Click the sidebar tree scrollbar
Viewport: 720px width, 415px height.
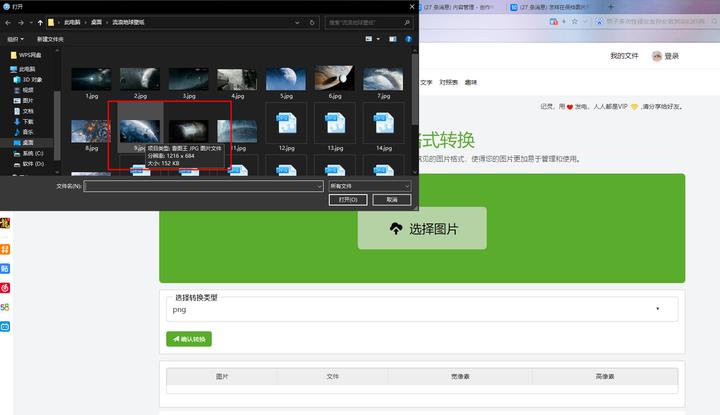tap(57, 125)
